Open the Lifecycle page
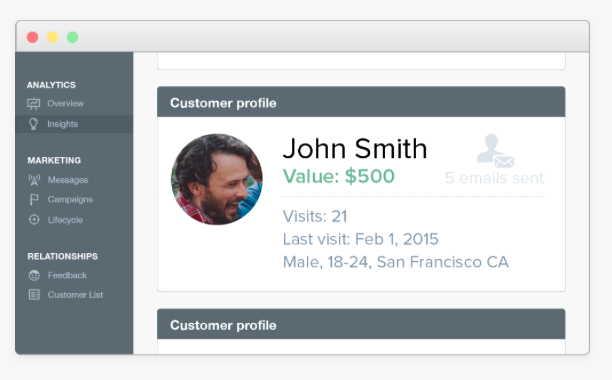The width and height of the screenshot is (612, 380). click(65, 220)
